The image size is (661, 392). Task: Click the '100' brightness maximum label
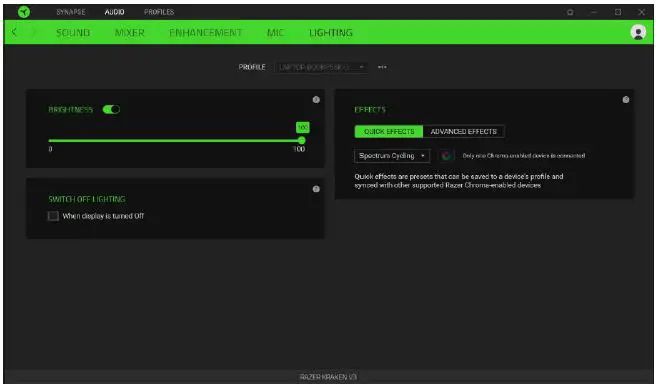tap(298, 149)
